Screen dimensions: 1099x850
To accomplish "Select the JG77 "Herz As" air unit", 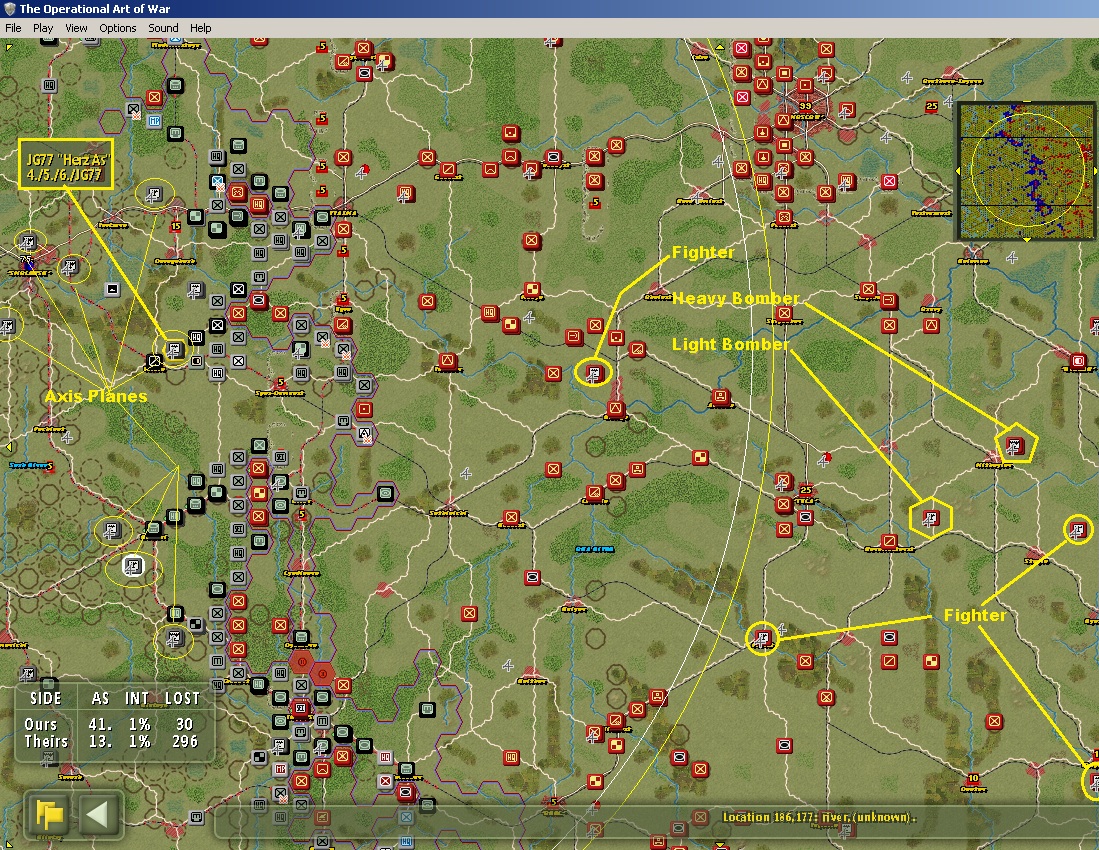I will pyautogui.click(x=175, y=348).
